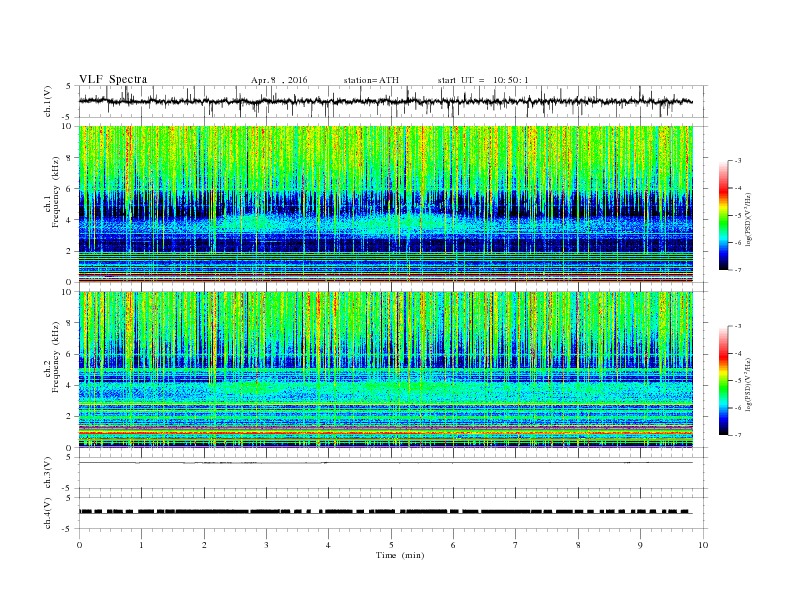The width and height of the screenshot is (792, 612).
Task: Click the "2" kHz tick of the ch.1 spectrogram
Action: pos(69,251)
